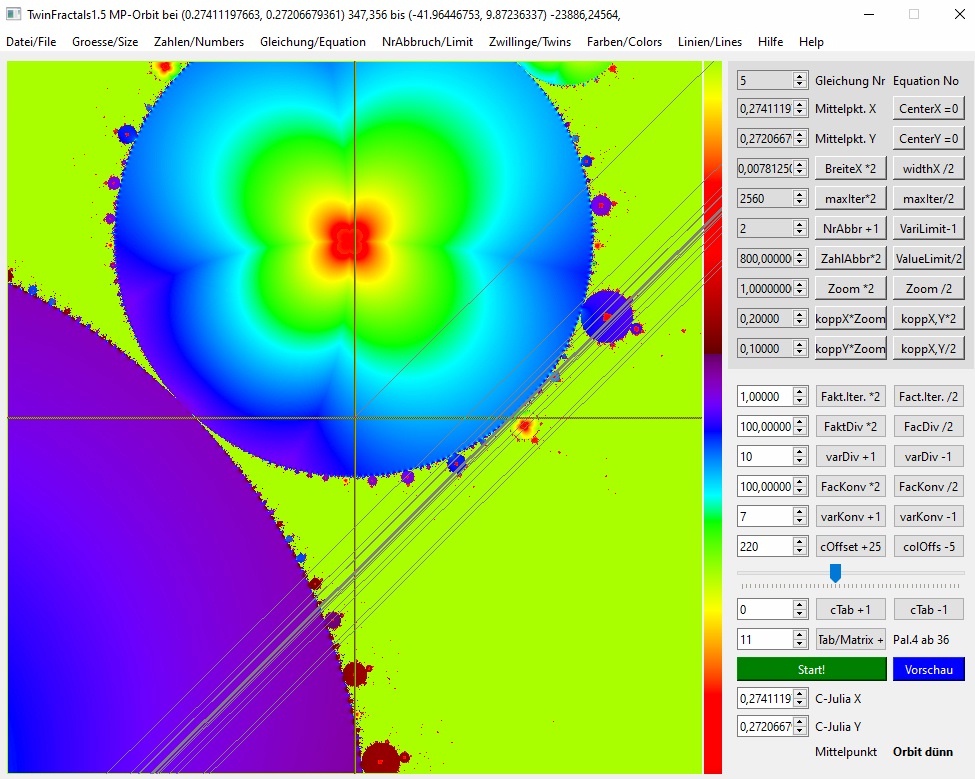Click the CenterX =0 button

click(x=928, y=108)
